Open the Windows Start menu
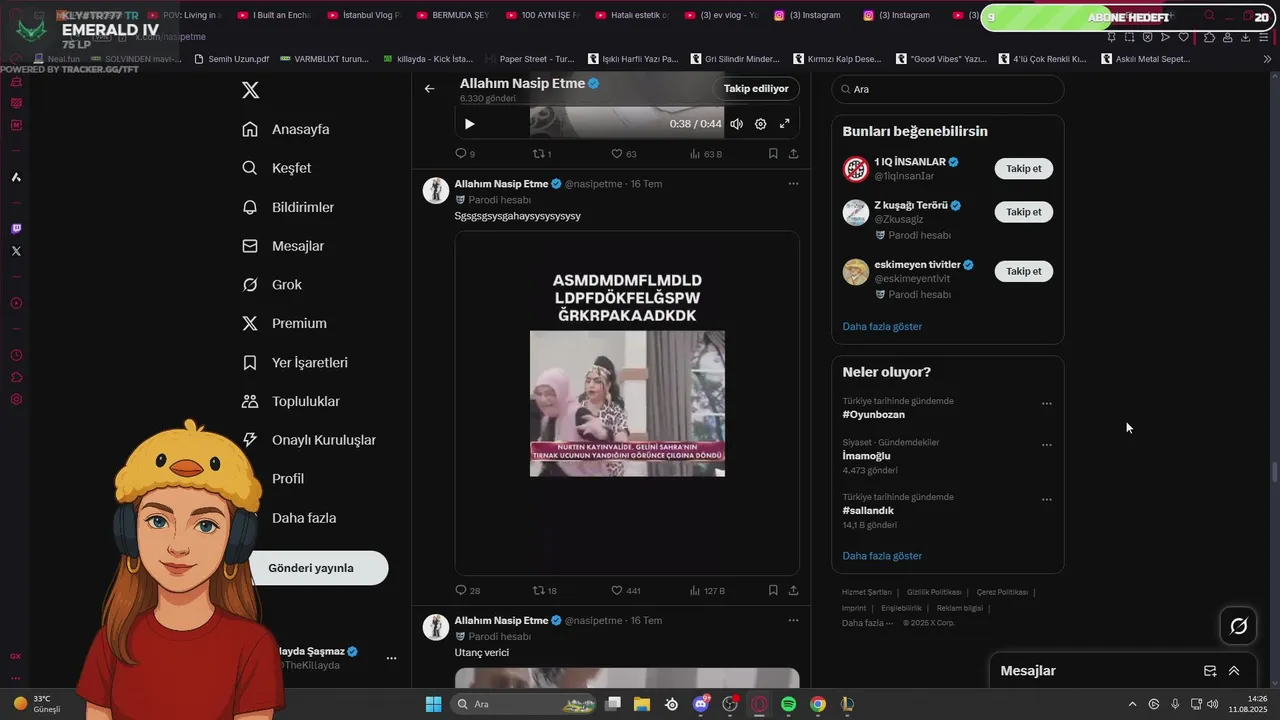1280x720 pixels. tap(434, 704)
